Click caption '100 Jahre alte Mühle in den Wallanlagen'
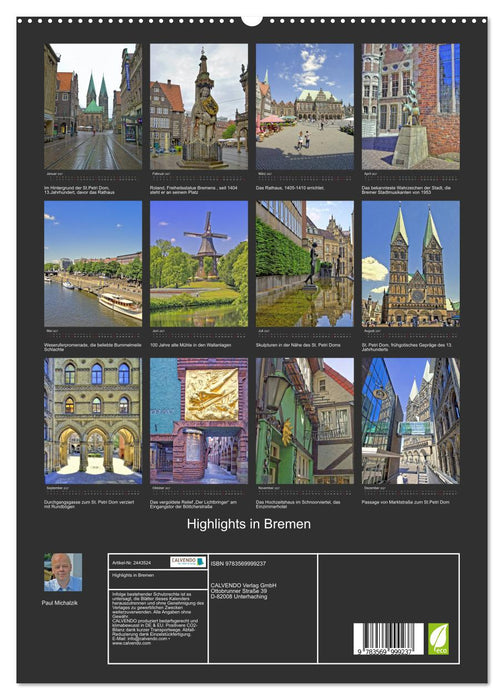The image size is (504, 700). pos(191,345)
